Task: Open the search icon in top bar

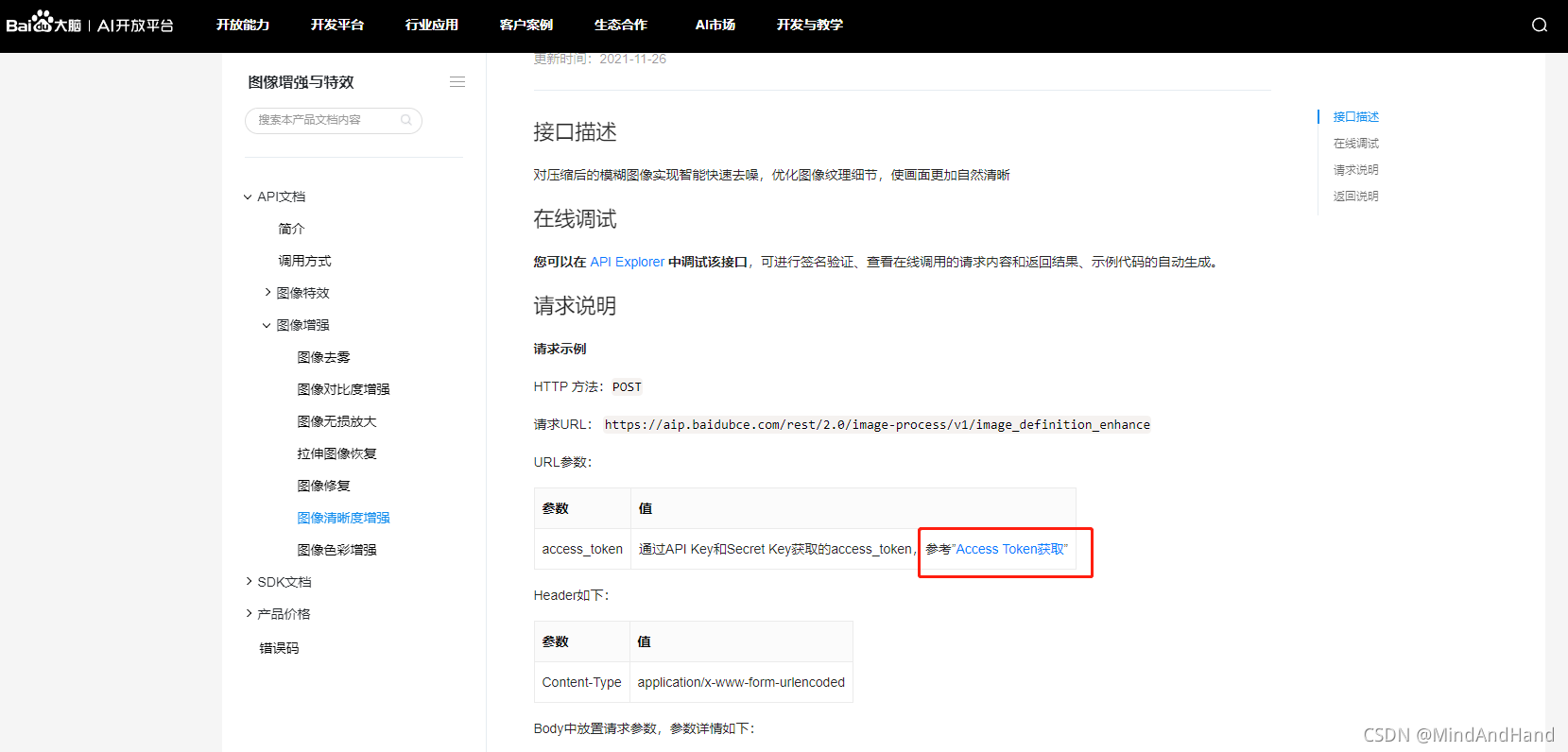Action: click(x=1540, y=25)
